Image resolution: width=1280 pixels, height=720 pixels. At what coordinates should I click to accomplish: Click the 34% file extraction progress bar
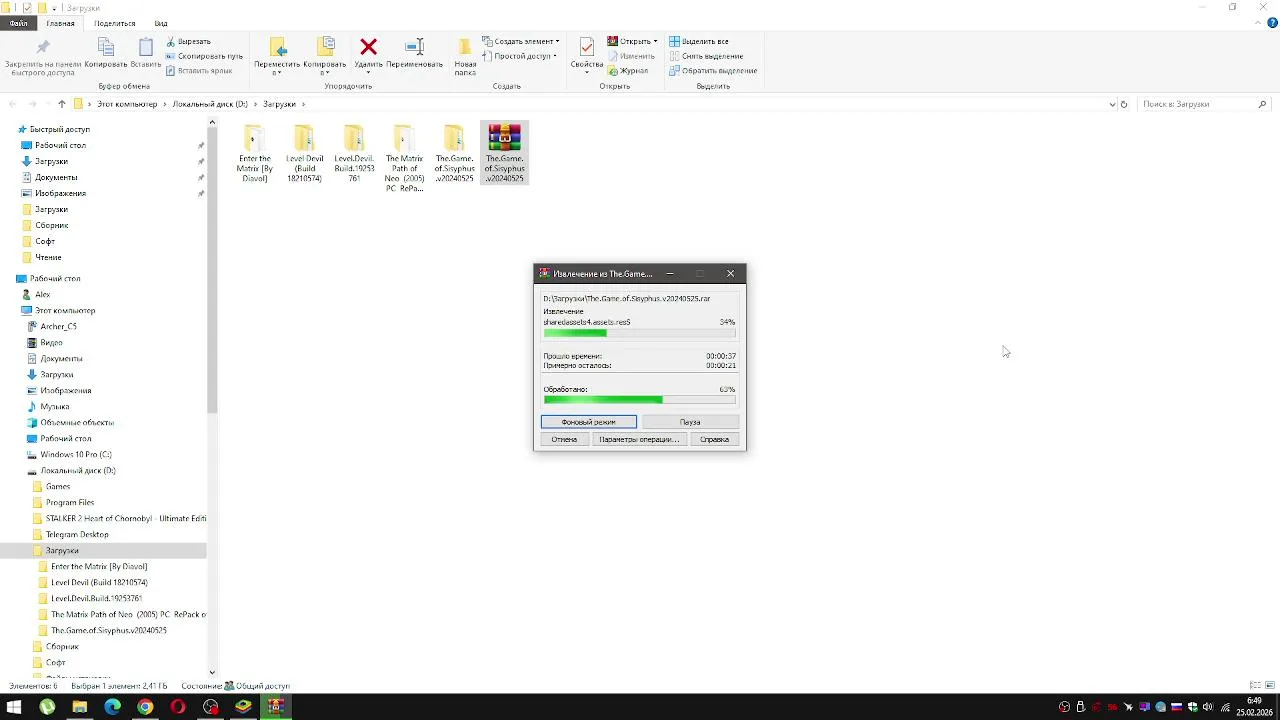tap(639, 333)
